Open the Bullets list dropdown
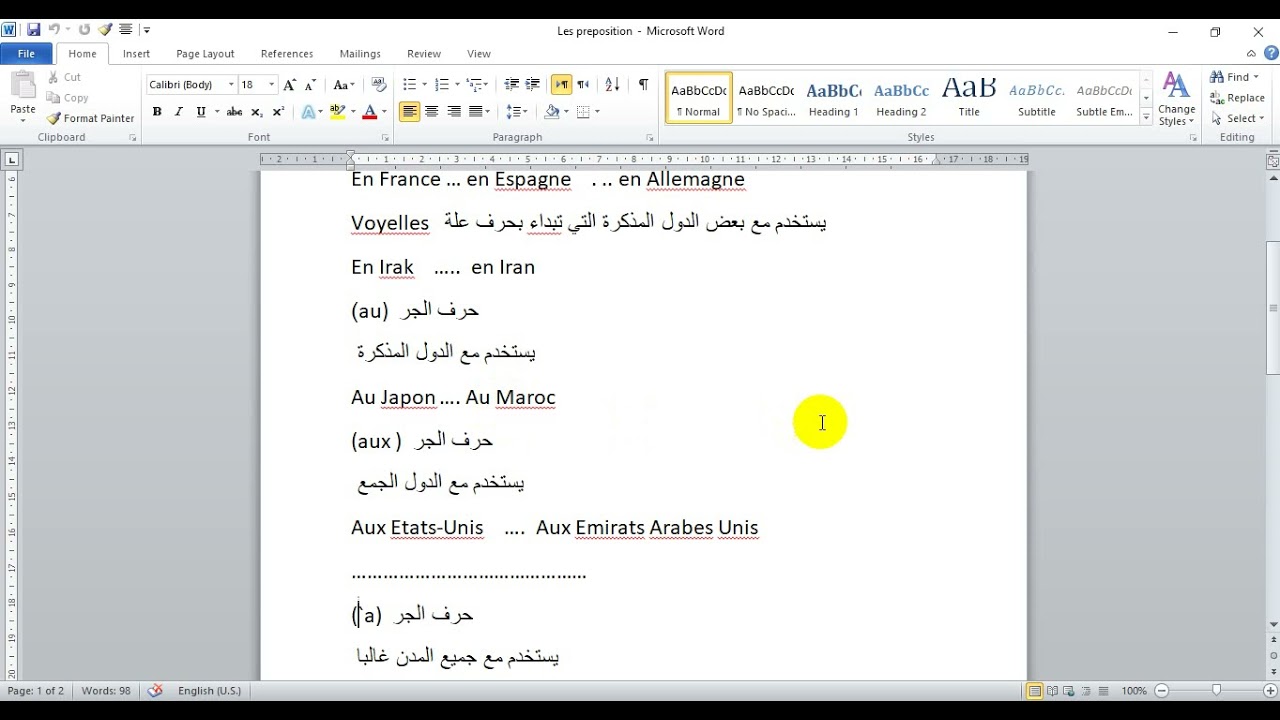 coord(424,85)
